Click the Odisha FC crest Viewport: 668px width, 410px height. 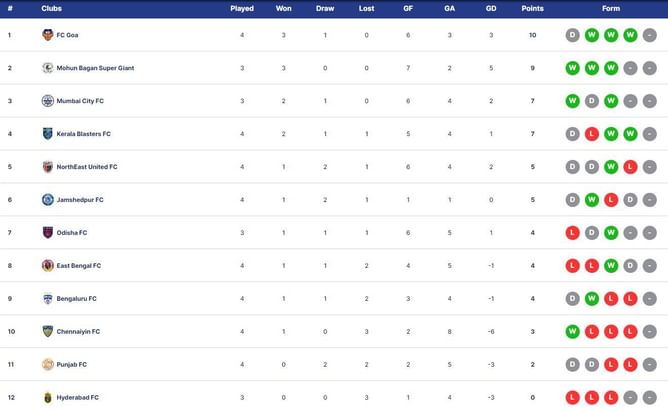(x=47, y=233)
